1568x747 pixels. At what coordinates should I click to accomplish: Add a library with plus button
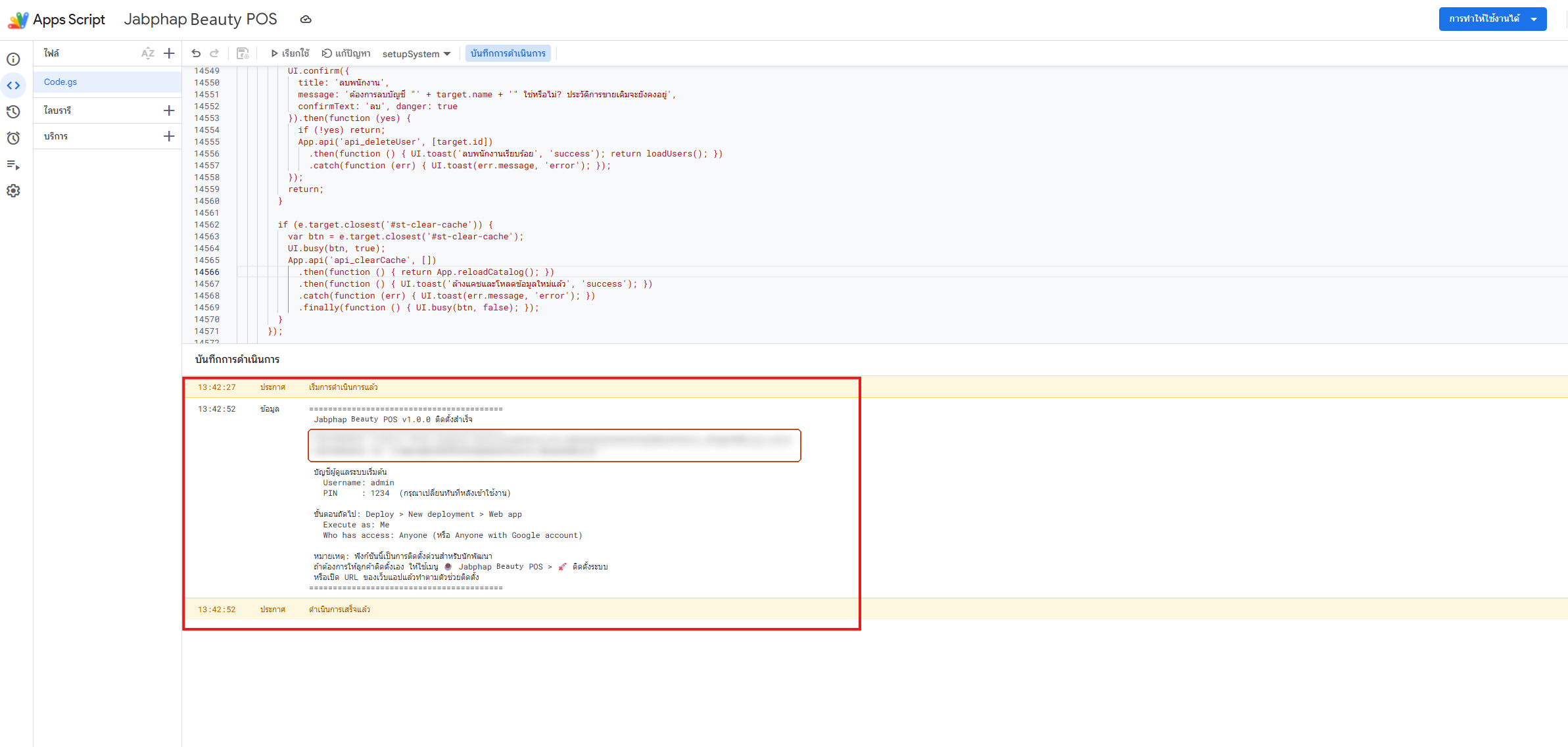[169, 110]
